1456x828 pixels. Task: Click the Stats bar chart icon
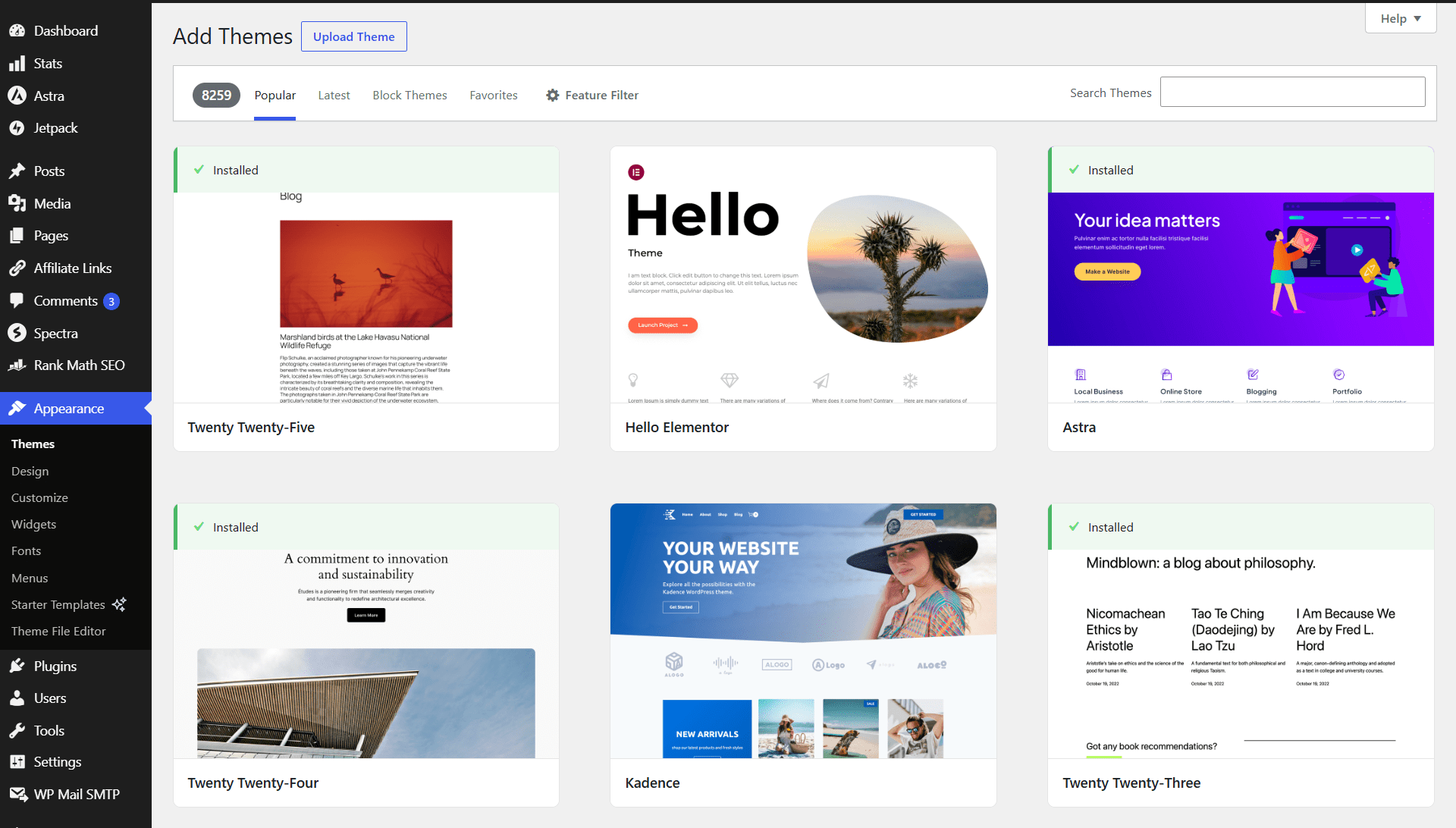[17, 64]
